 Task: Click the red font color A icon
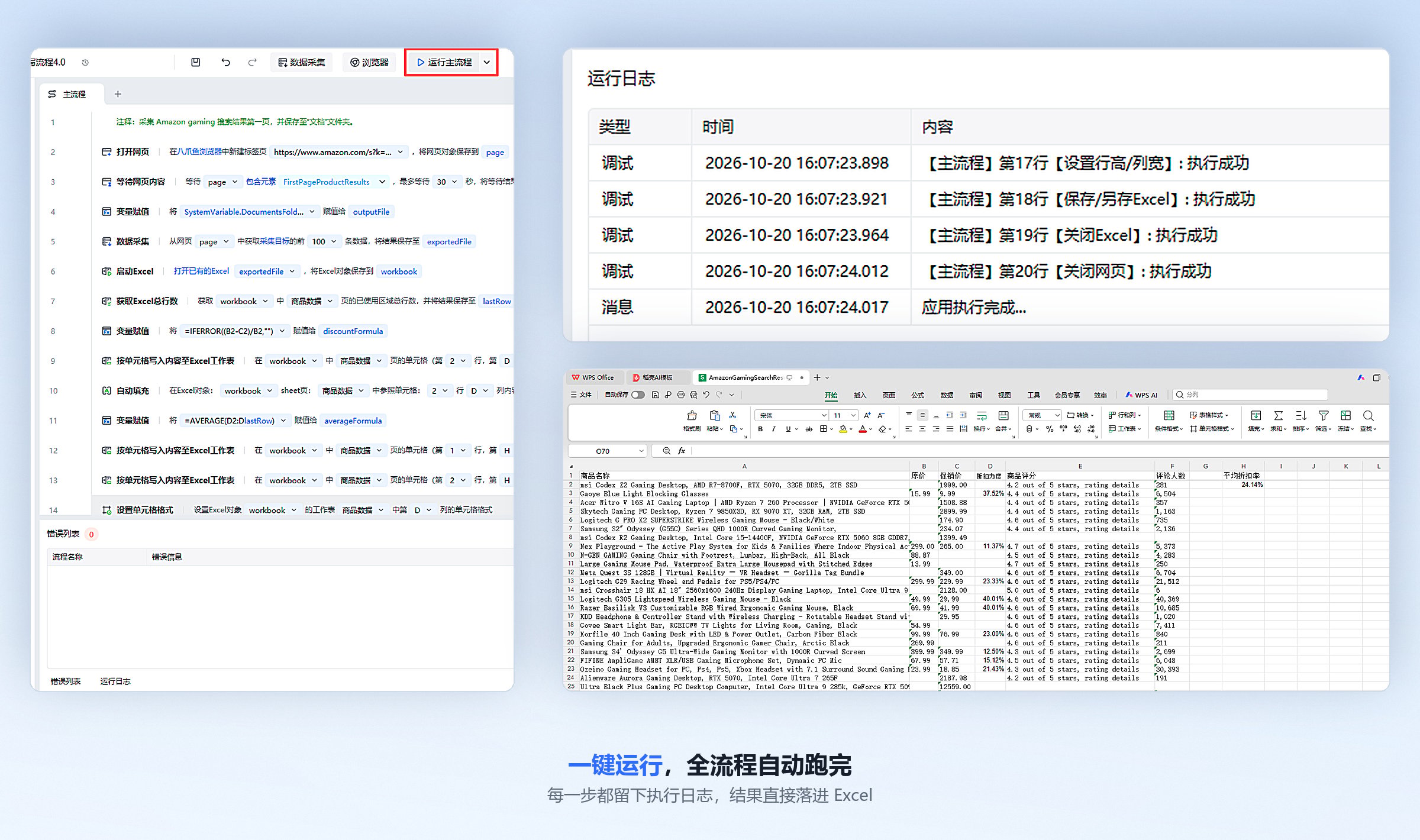click(863, 429)
